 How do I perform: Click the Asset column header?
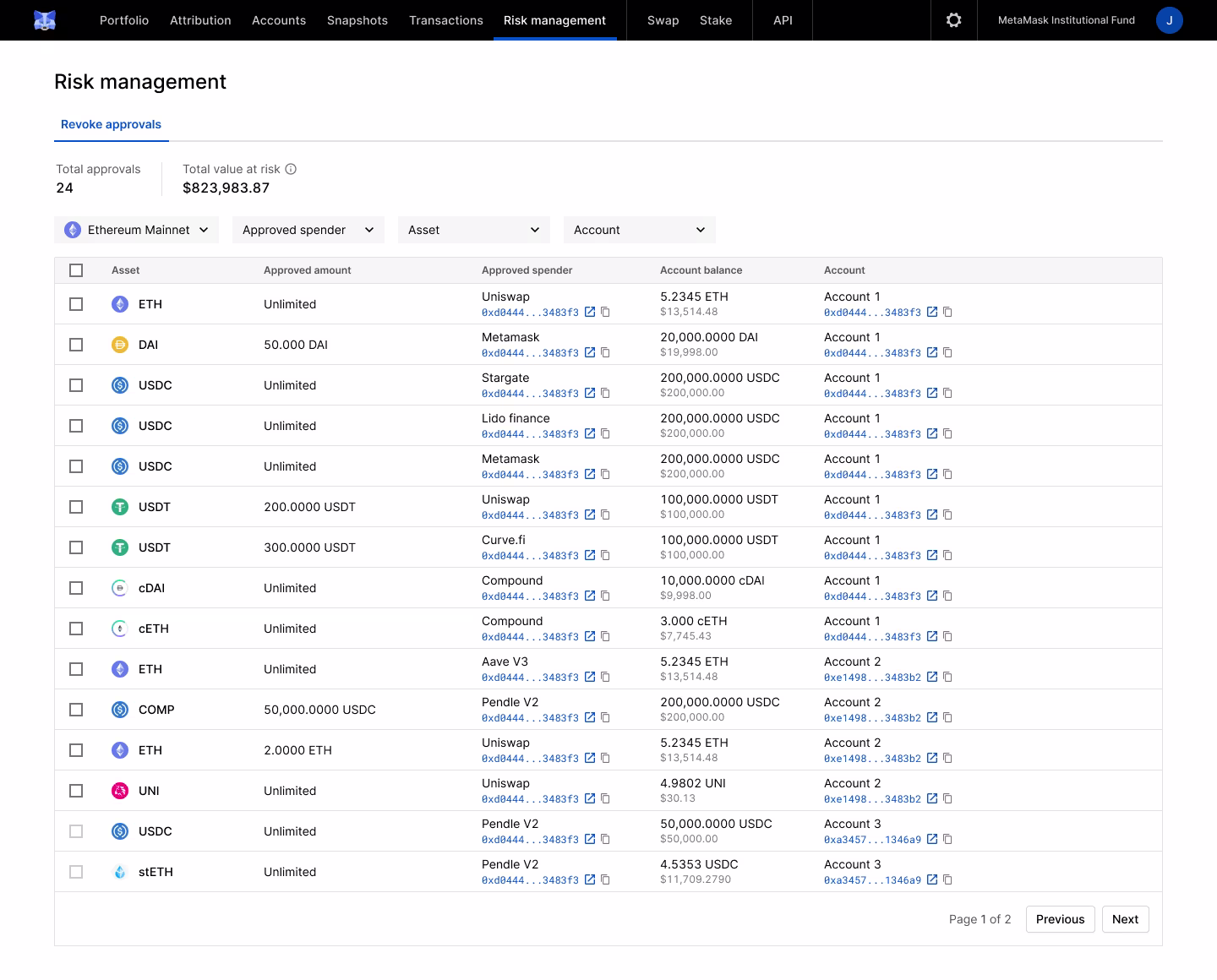126,270
